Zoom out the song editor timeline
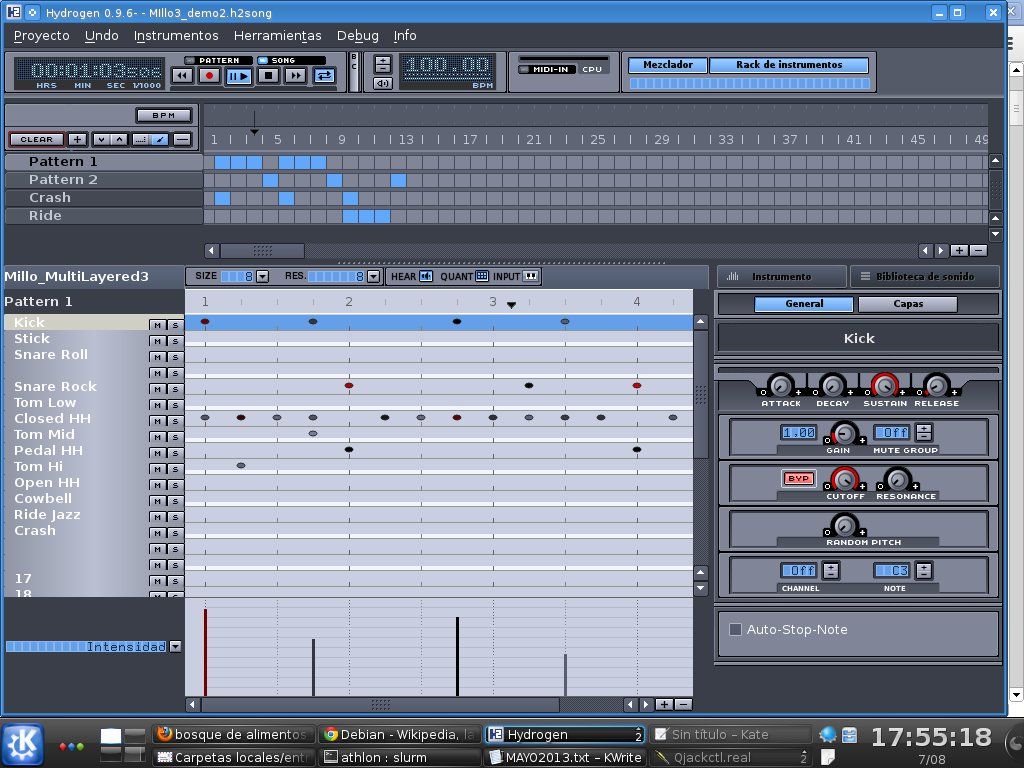 click(978, 250)
